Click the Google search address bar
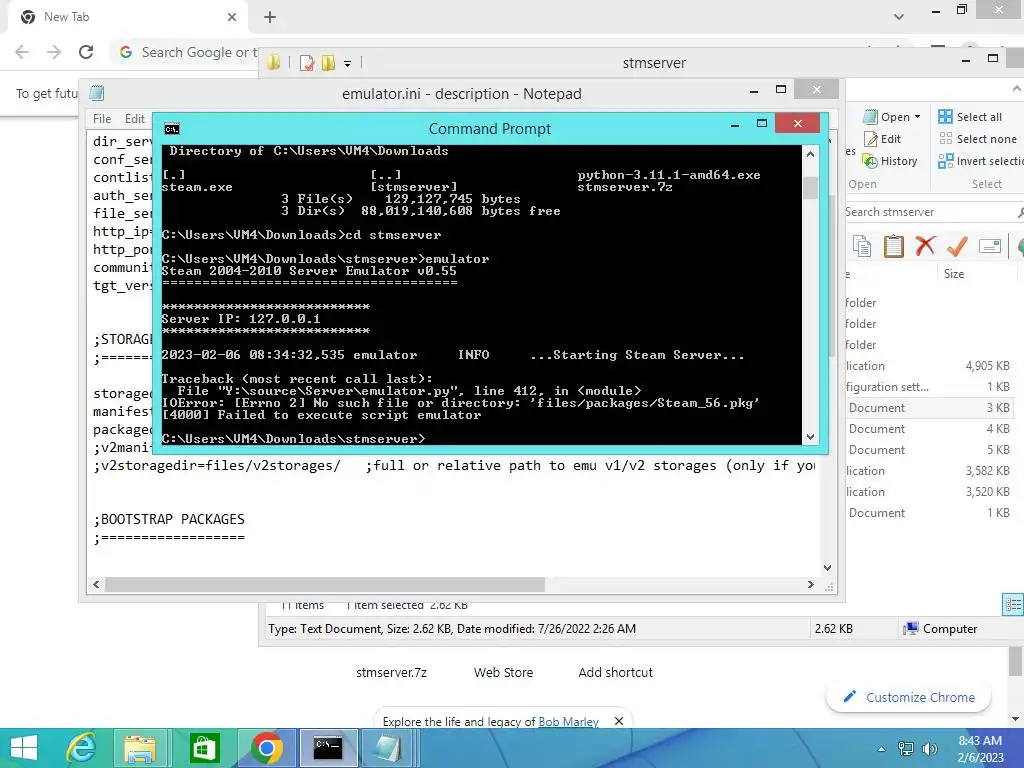This screenshot has height=768, width=1024. (x=189, y=52)
